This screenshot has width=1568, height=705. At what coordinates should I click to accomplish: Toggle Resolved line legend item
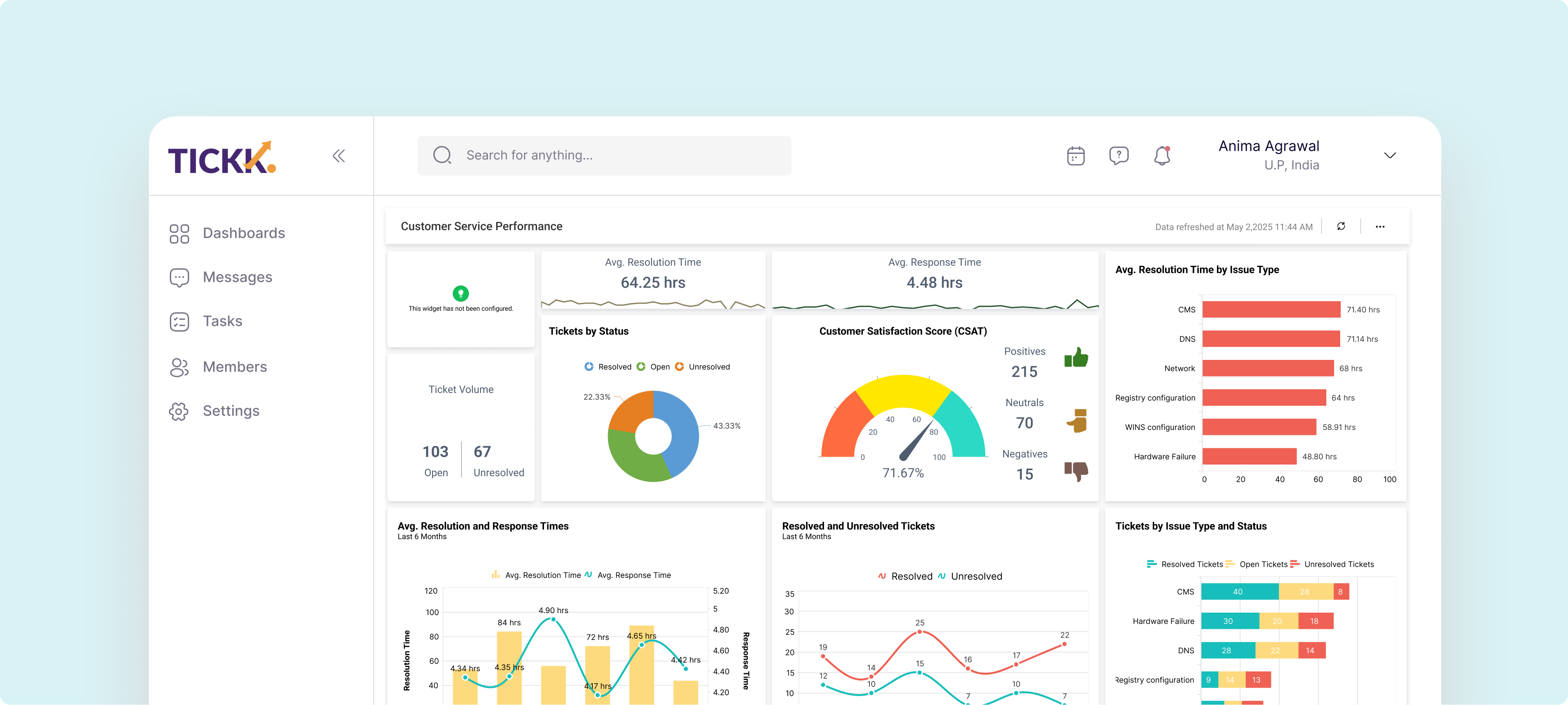905,576
